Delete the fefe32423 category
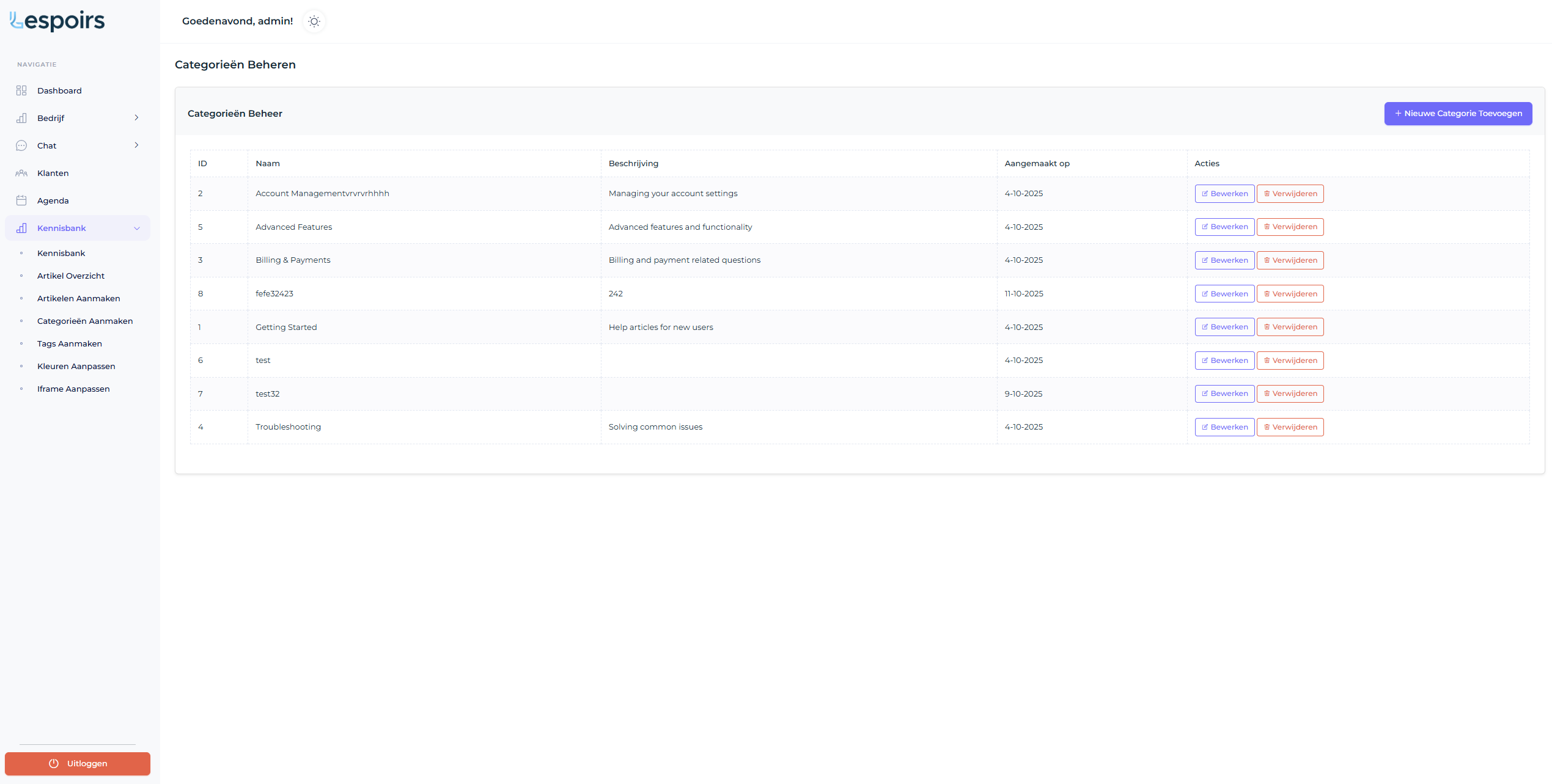 click(1290, 294)
